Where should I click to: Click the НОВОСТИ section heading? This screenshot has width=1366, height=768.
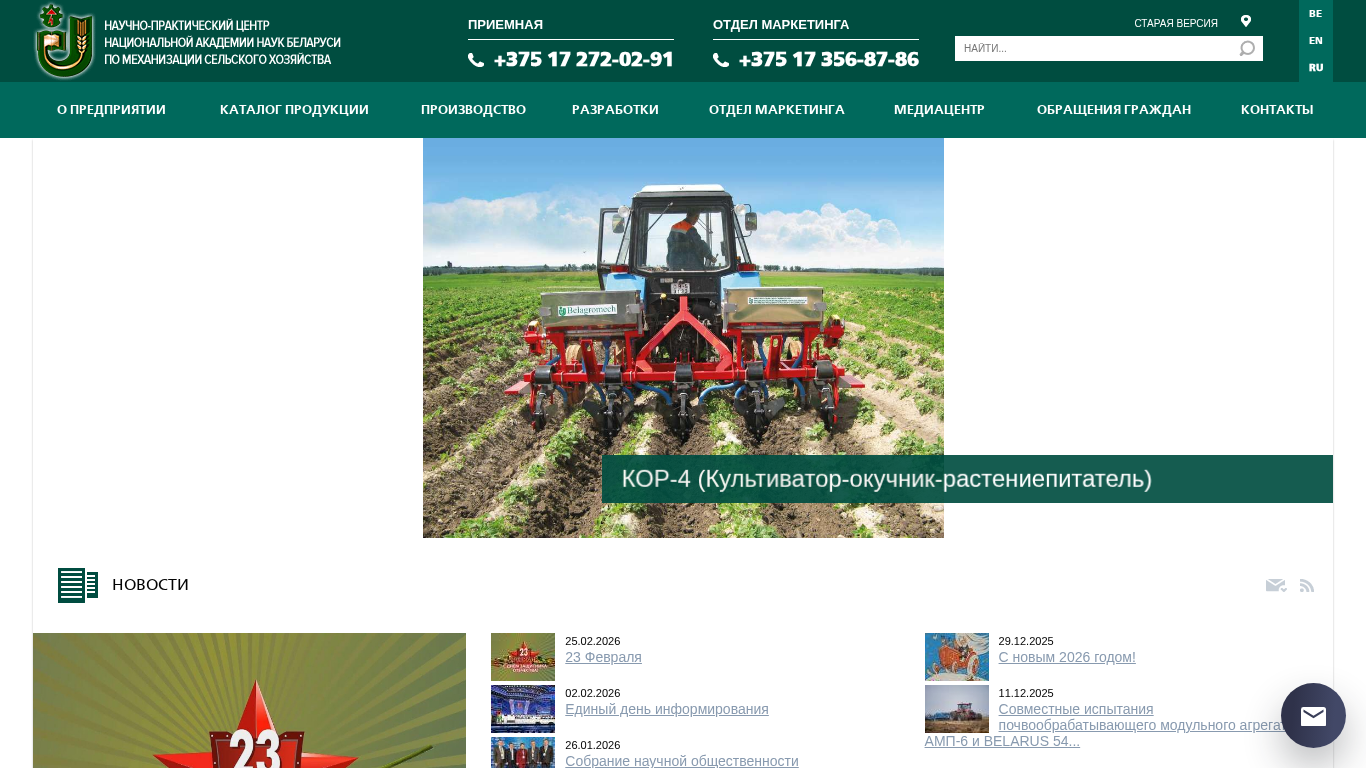pos(150,585)
